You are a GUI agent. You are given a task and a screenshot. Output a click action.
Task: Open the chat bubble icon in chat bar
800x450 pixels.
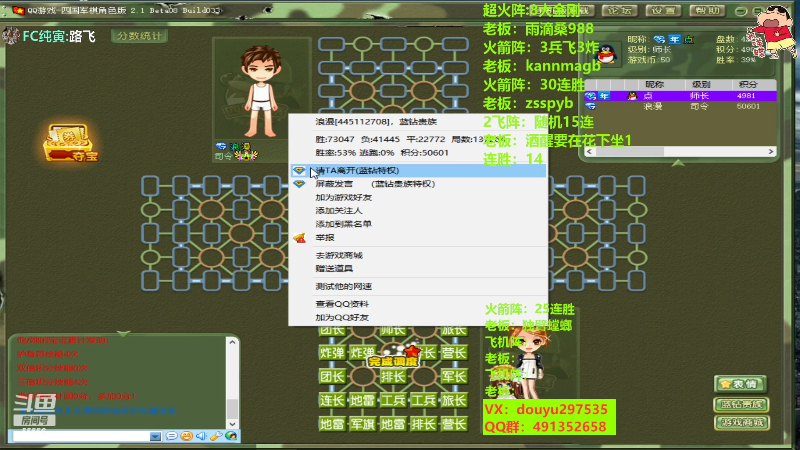point(171,436)
